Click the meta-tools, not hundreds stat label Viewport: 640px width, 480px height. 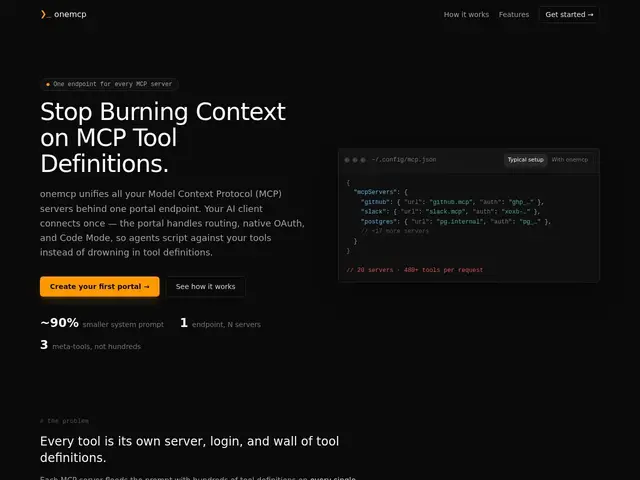click(96, 347)
